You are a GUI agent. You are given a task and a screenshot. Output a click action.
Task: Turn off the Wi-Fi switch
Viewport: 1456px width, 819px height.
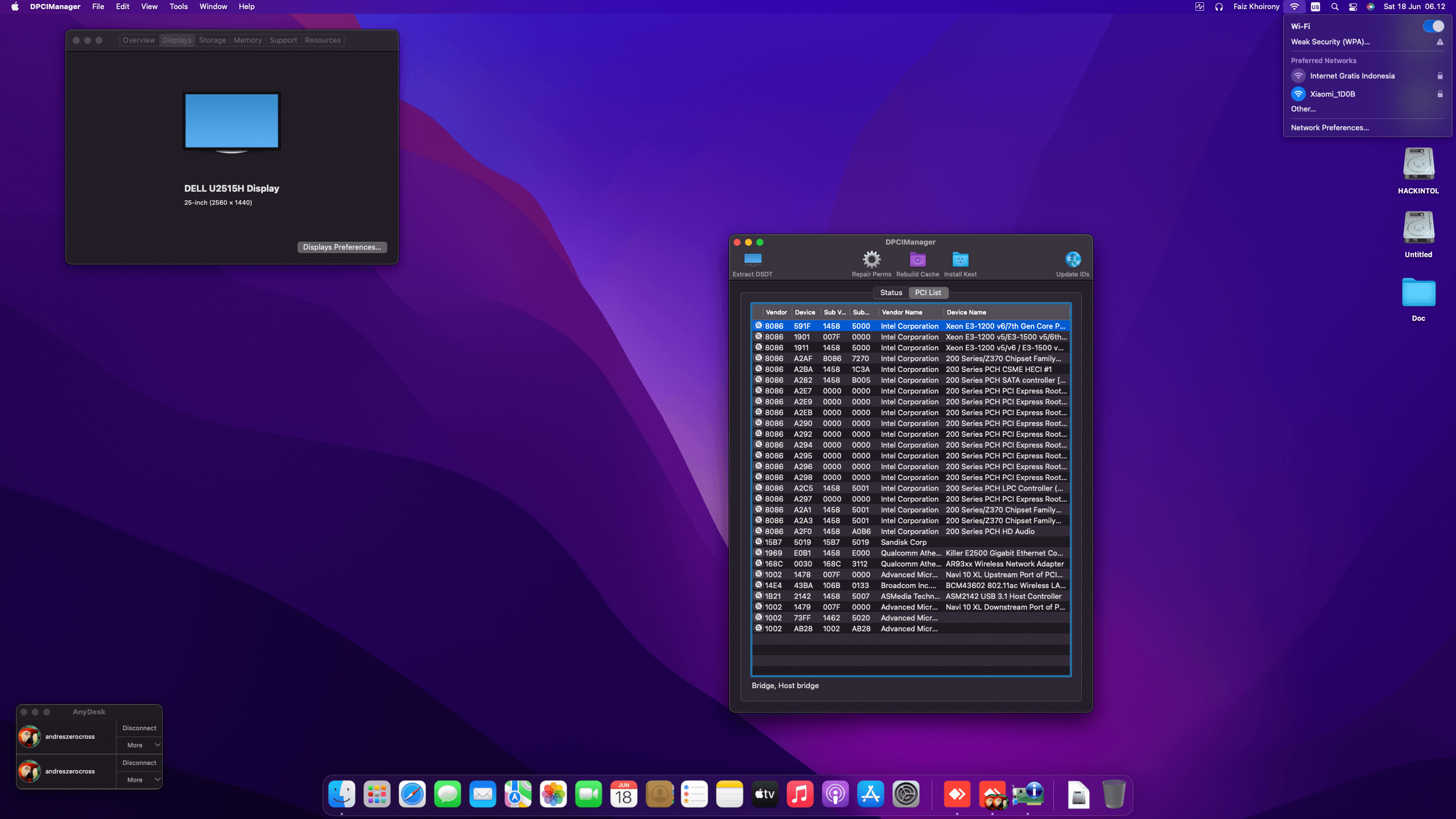coord(1433,26)
